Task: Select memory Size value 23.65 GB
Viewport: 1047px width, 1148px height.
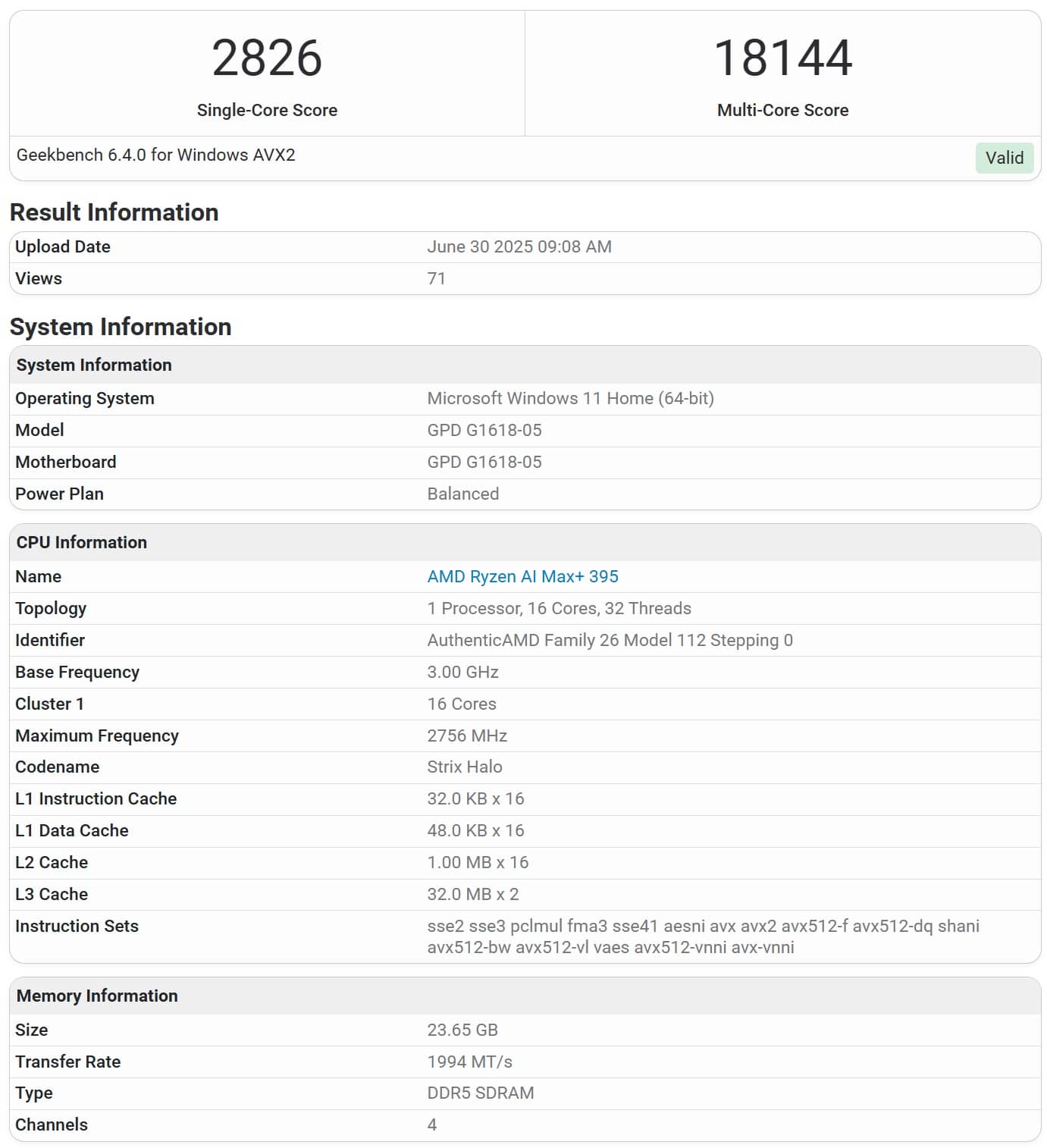Action: [x=462, y=1030]
